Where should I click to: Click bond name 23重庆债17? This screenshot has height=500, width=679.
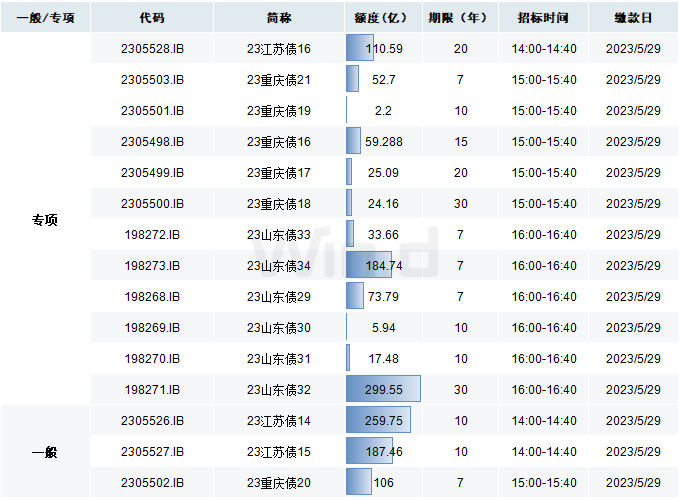[x=279, y=173]
